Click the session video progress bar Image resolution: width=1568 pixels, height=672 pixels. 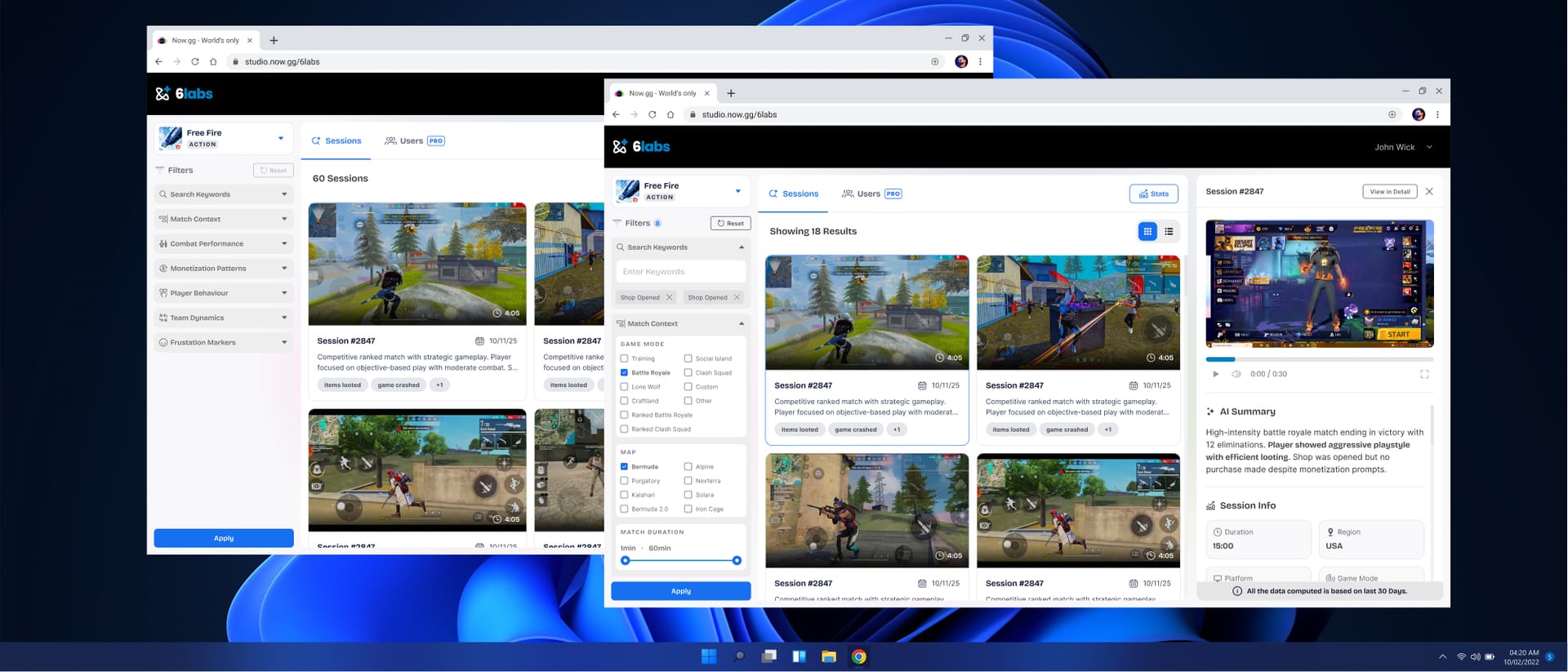click(1320, 359)
